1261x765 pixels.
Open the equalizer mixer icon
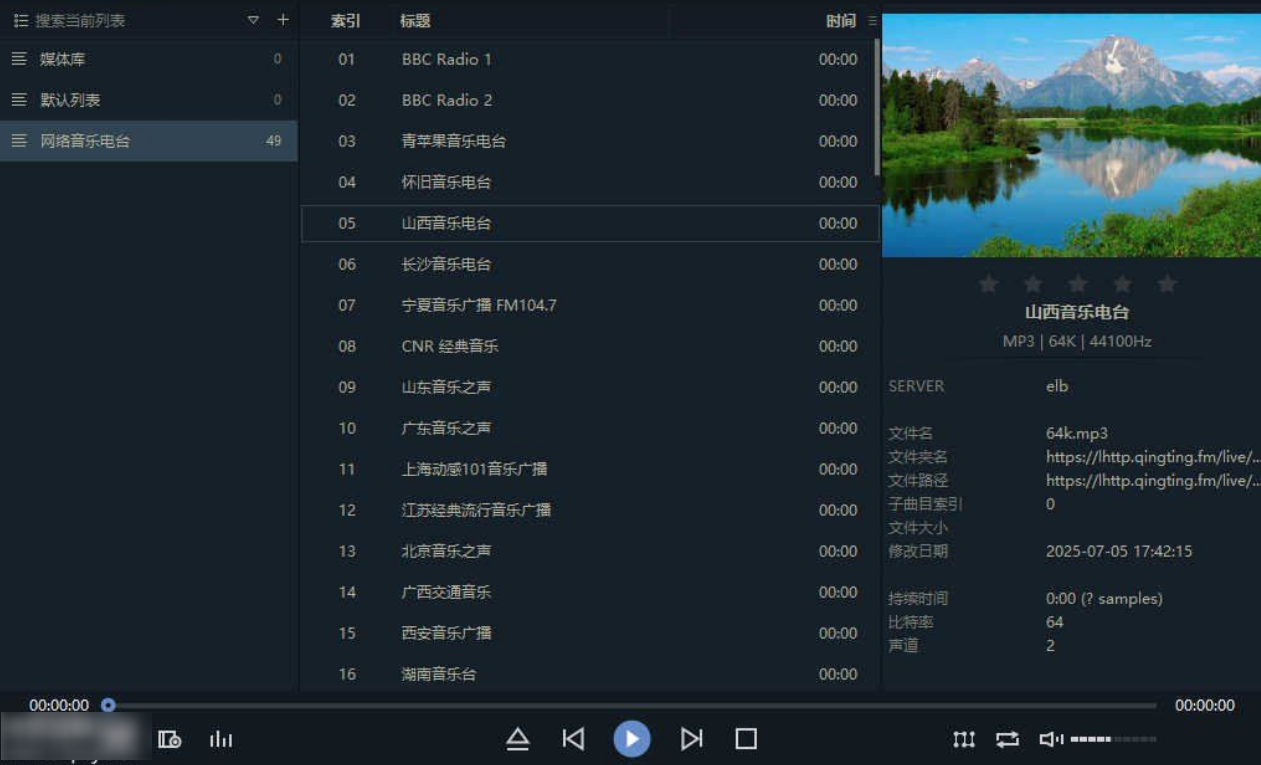(964, 739)
